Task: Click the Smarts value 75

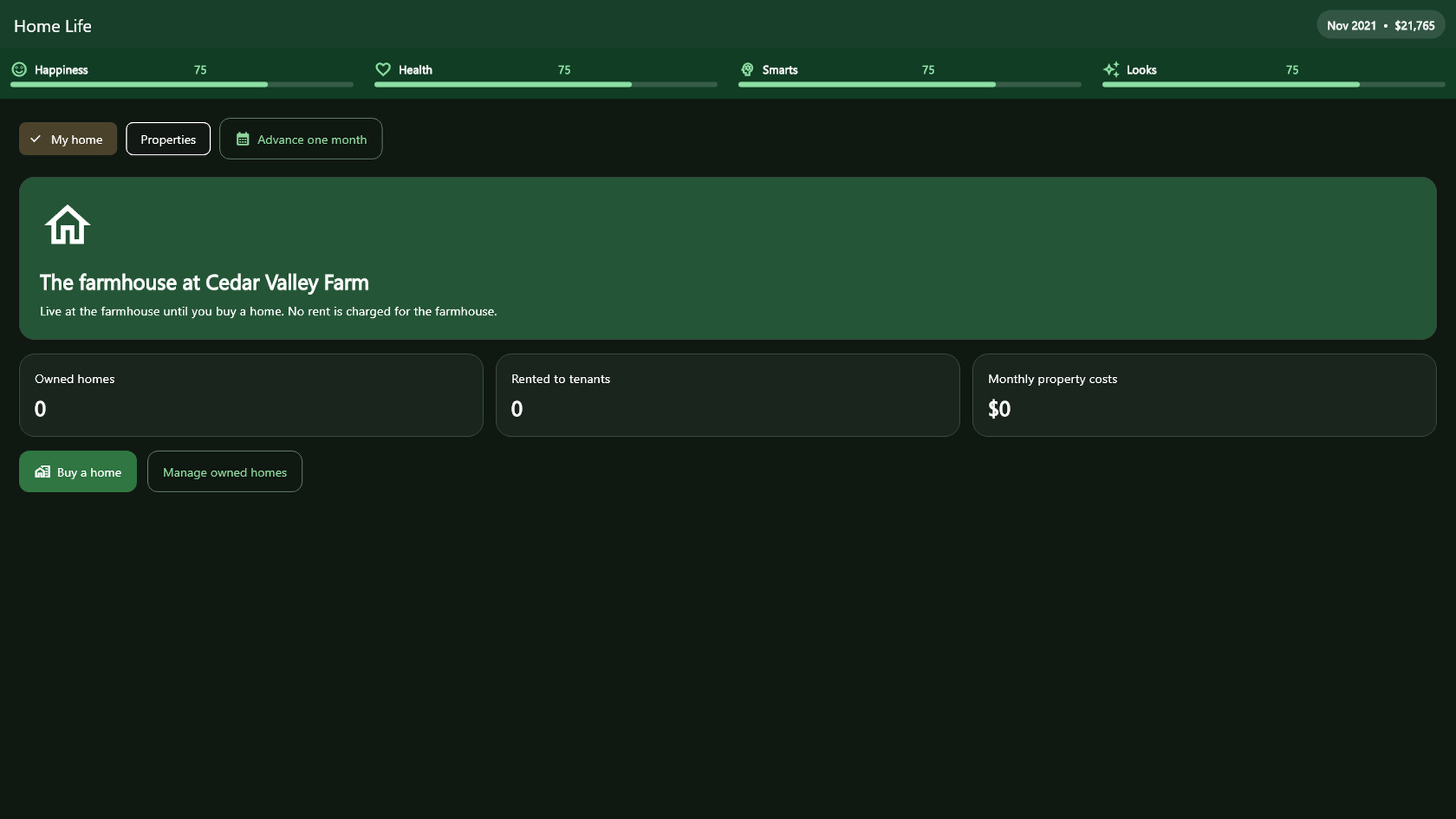Action: tap(928, 70)
